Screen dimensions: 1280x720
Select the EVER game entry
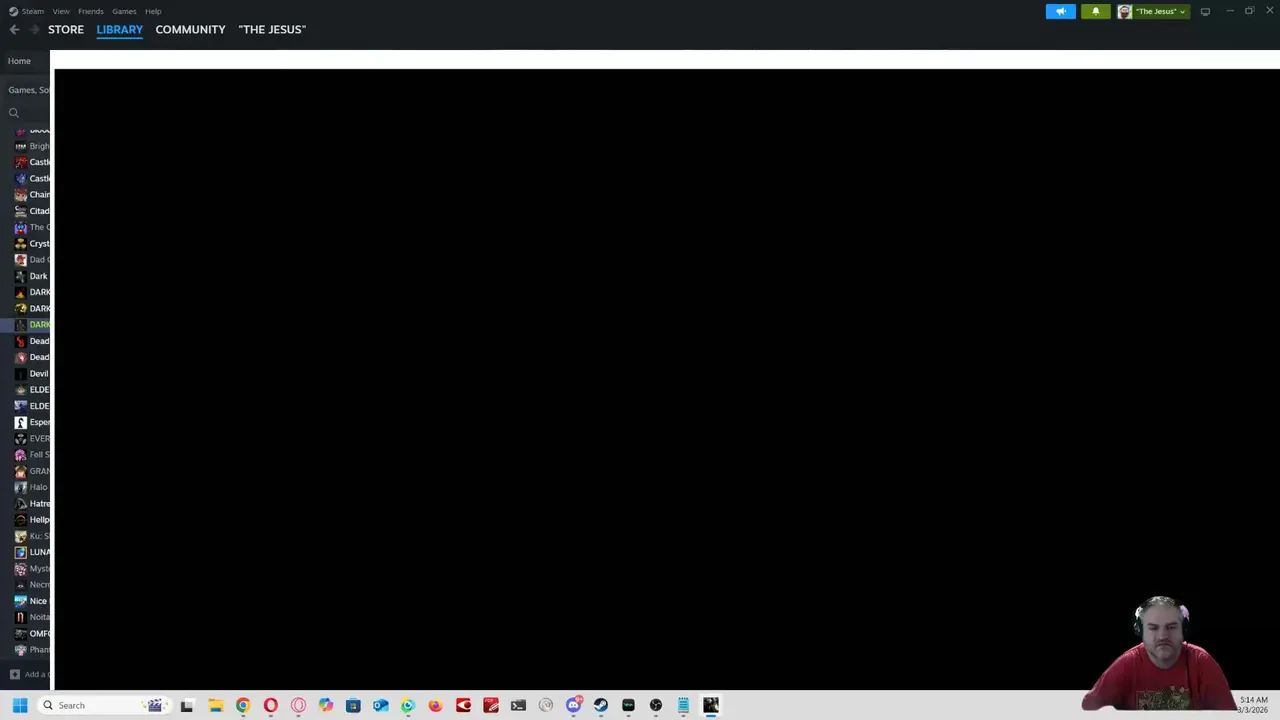click(32, 439)
